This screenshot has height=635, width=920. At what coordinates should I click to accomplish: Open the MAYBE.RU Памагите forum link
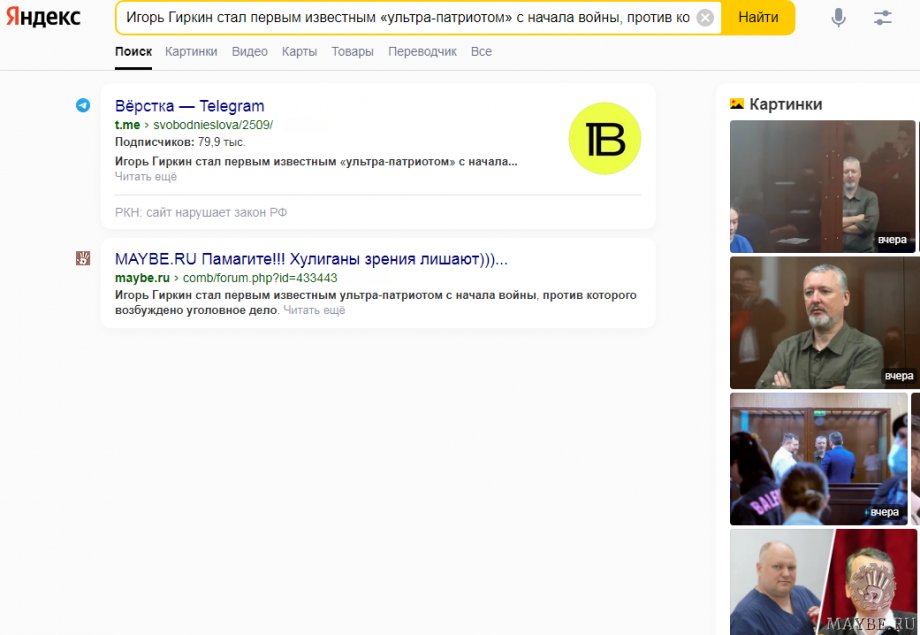point(311,259)
